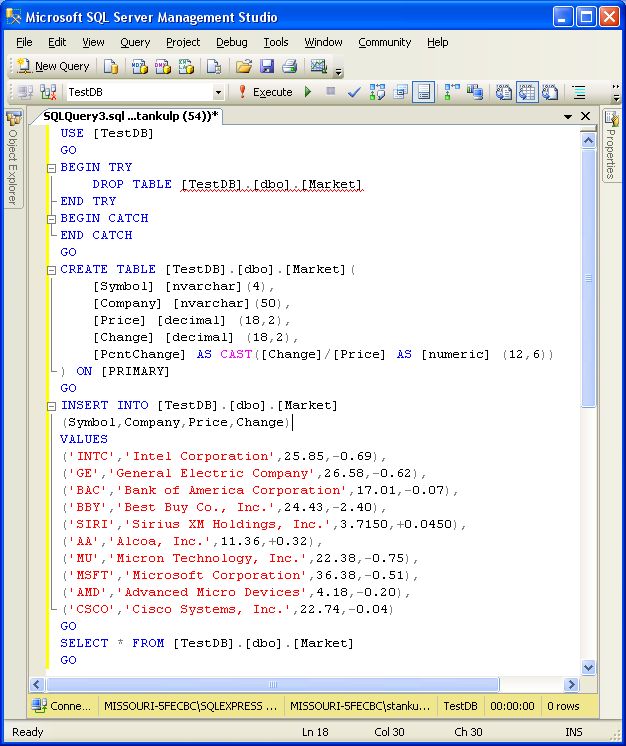Click the horizontal scrollbar right arrow
This screenshot has width=626, height=746.
pyautogui.click(x=571, y=685)
